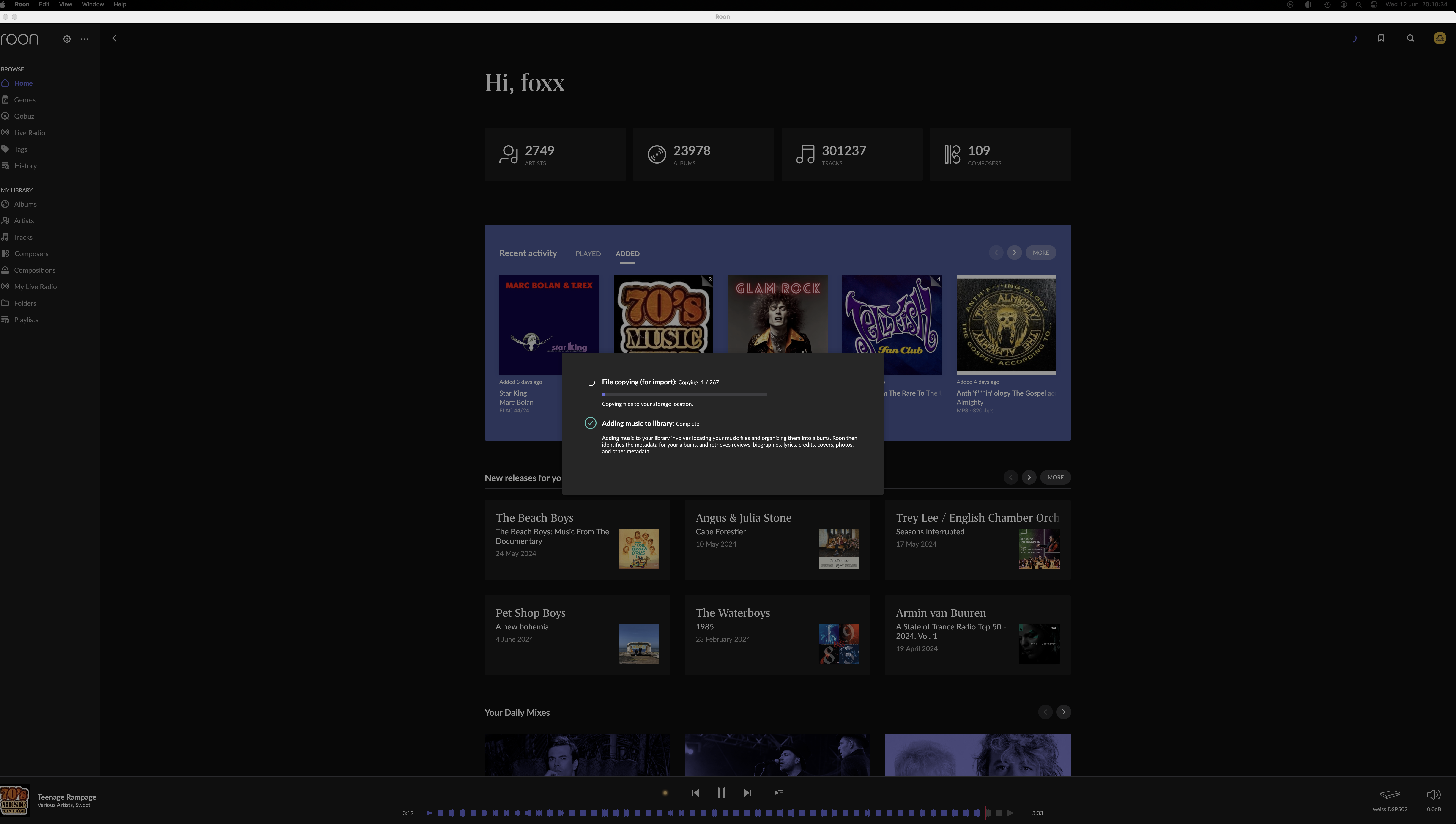1456x824 pixels.
Task: Open the three-dots menu beside settings
Action: click(x=85, y=39)
